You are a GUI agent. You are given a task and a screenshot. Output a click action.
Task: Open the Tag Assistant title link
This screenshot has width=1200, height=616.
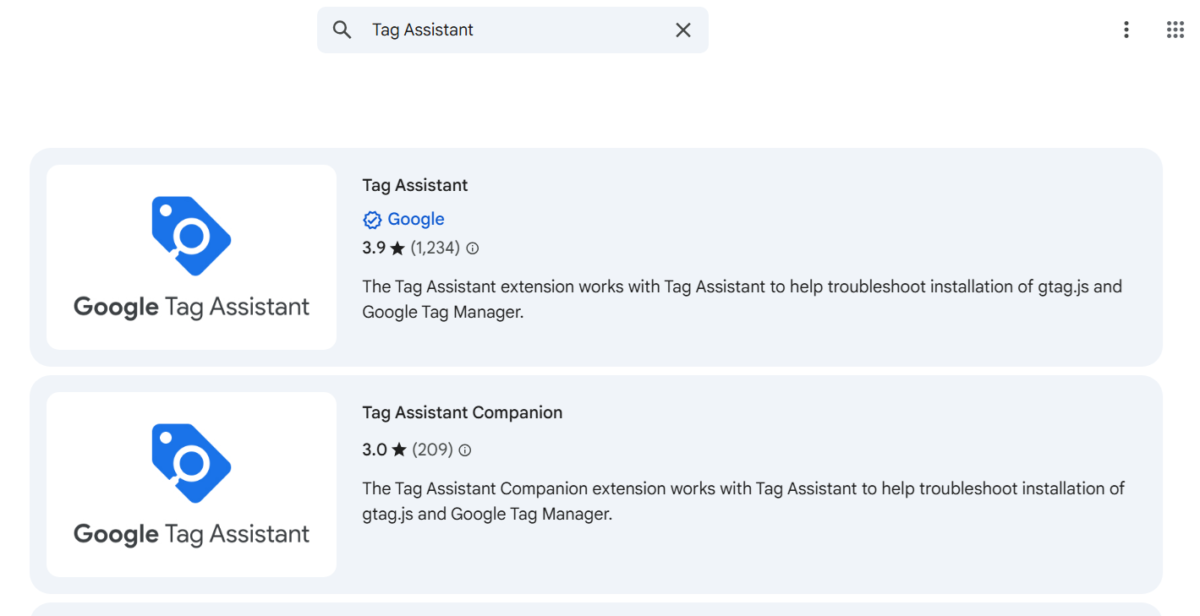click(415, 185)
